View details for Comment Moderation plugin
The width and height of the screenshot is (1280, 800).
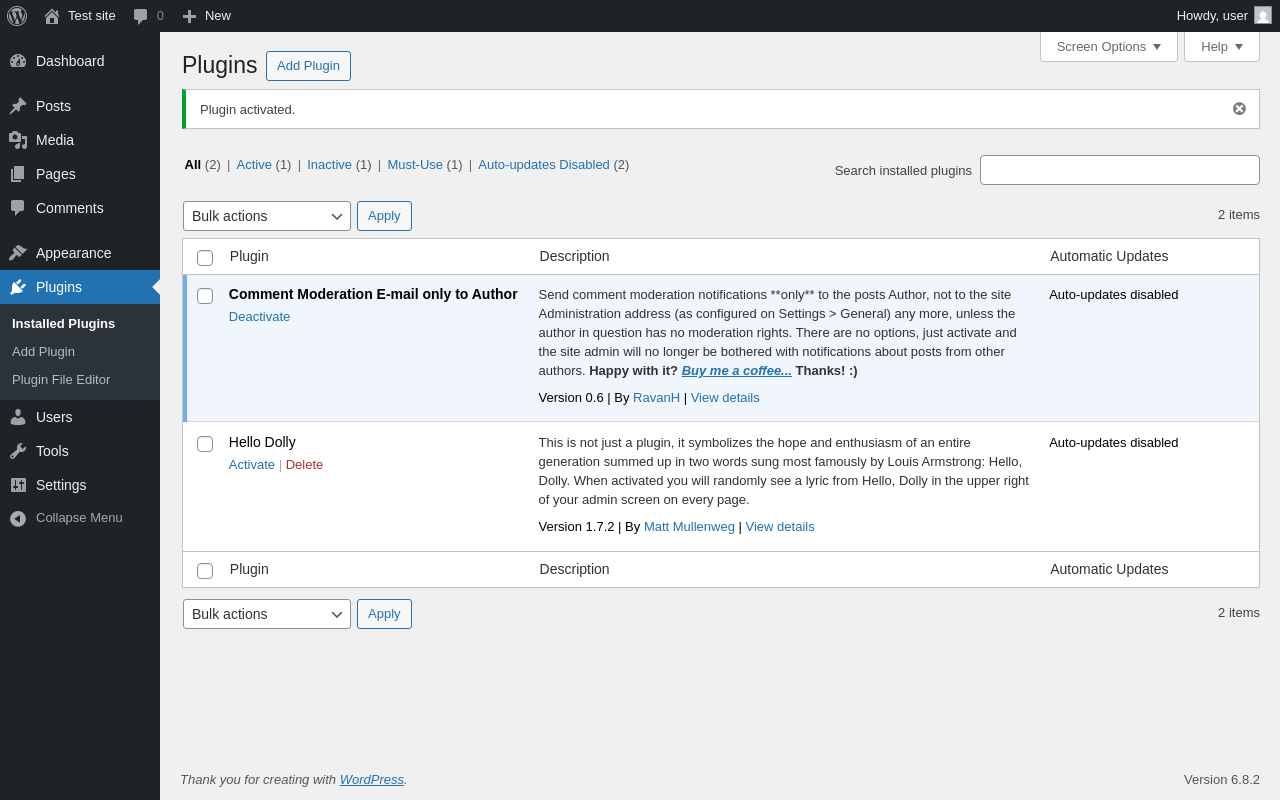[725, 398]
